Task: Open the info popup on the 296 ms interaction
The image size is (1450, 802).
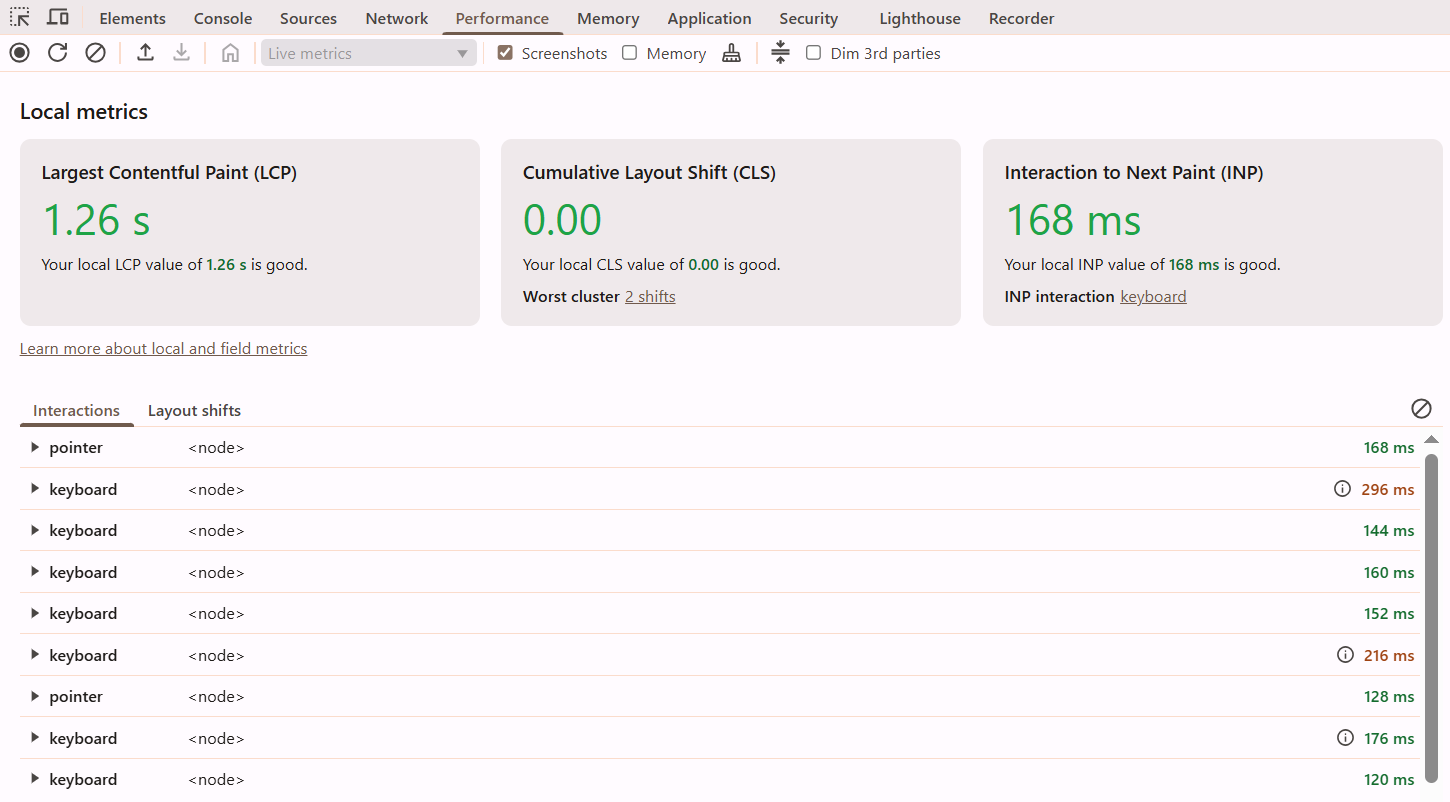Action: pos(1342,489)
